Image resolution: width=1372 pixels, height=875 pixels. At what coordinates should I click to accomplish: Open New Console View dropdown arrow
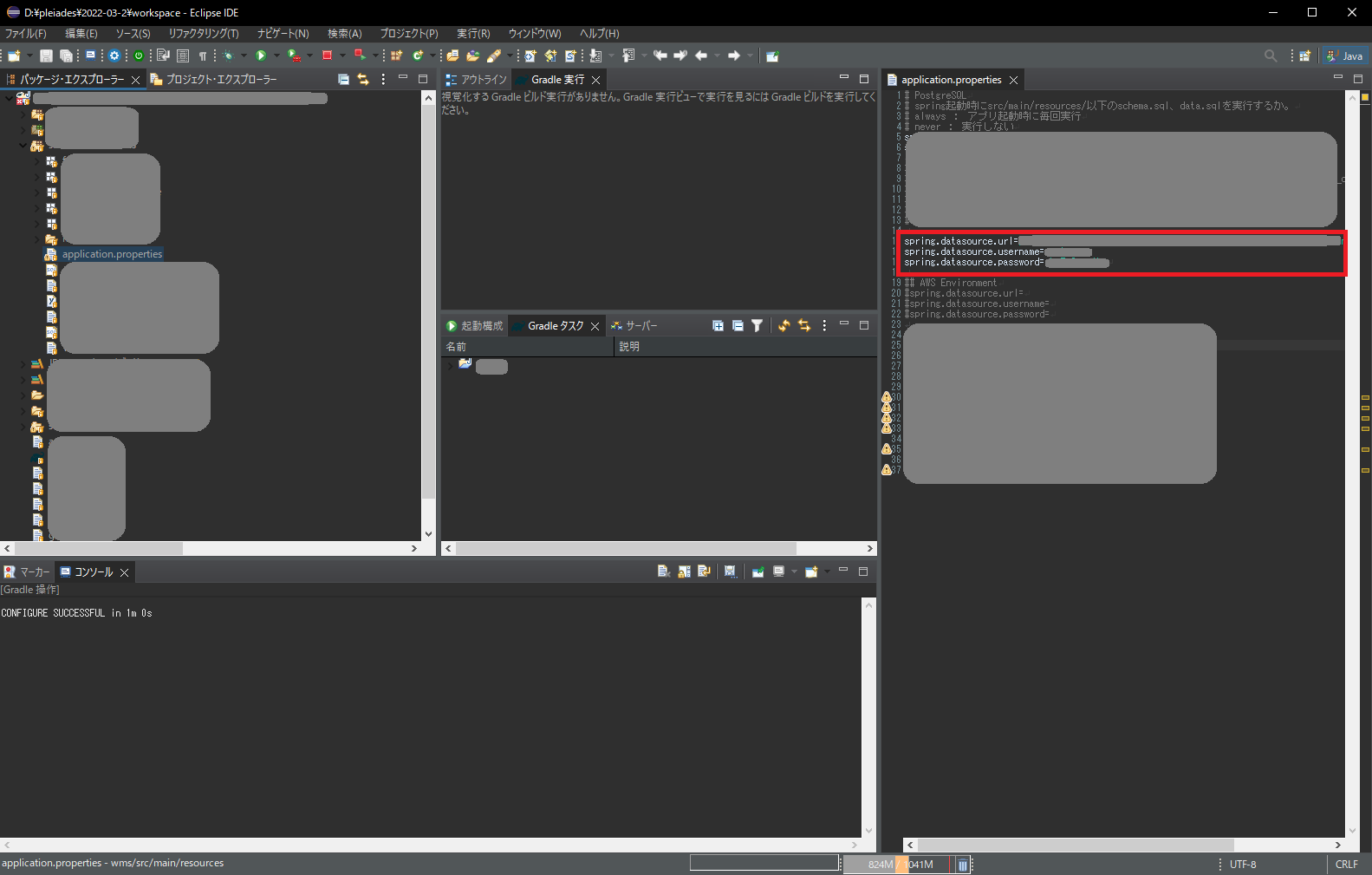[x=827, y=571]
